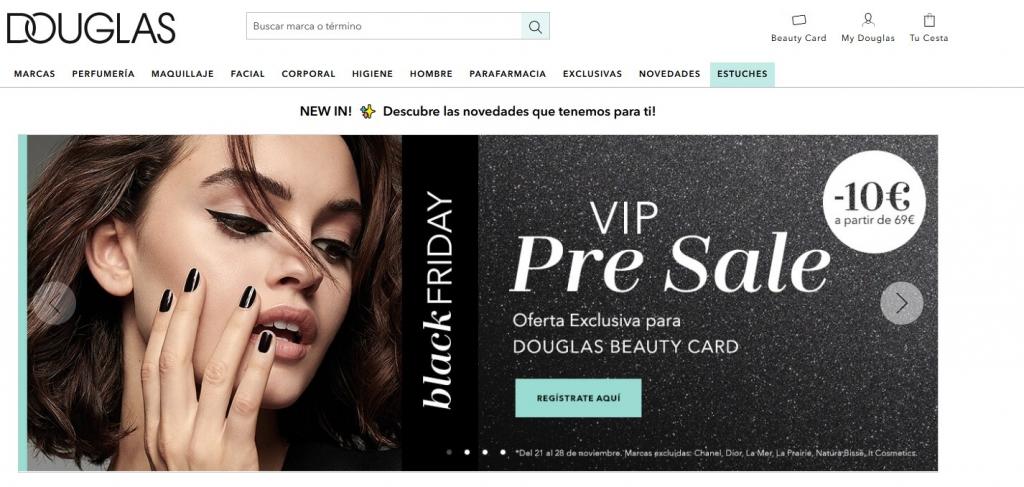The height and width of the screenshot is (487, 1024).
Task: Click the search magnifier icon
Action: pos(536,27)
